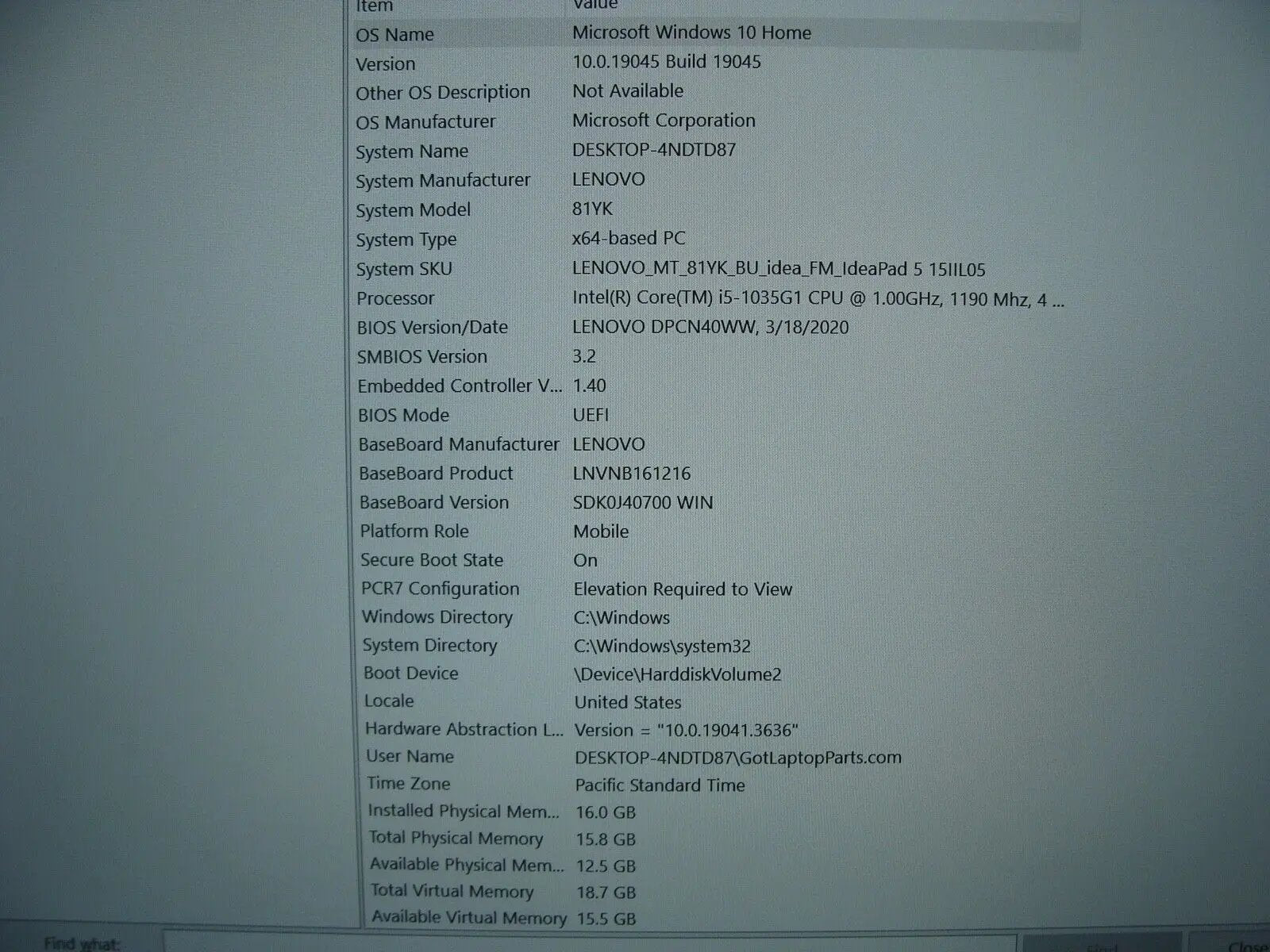Viewport: 1270px width, 952px height.
Task: Click the Time Zone row
Action: coord(714,785)
